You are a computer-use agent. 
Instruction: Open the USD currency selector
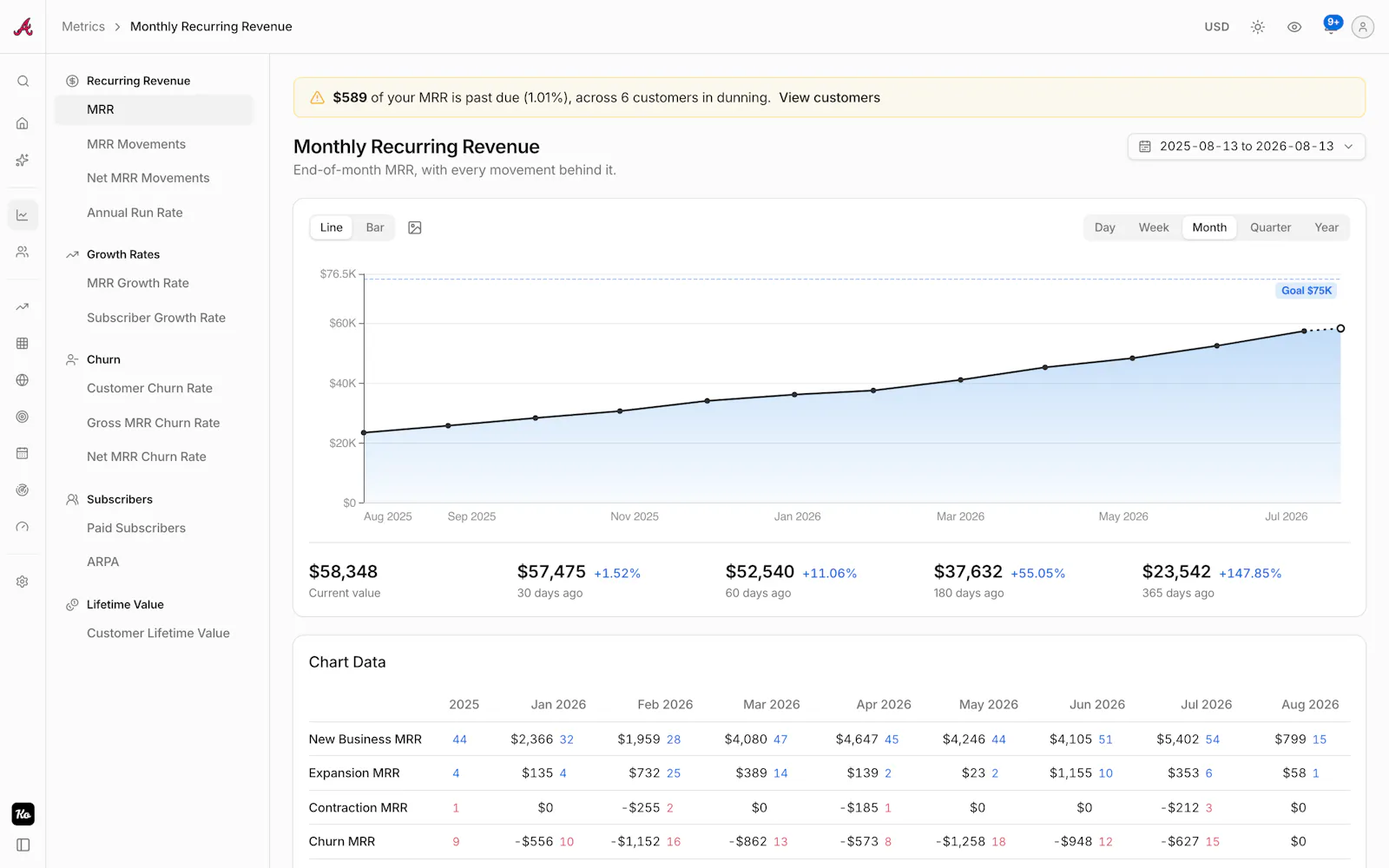(x=1216, y=27)
